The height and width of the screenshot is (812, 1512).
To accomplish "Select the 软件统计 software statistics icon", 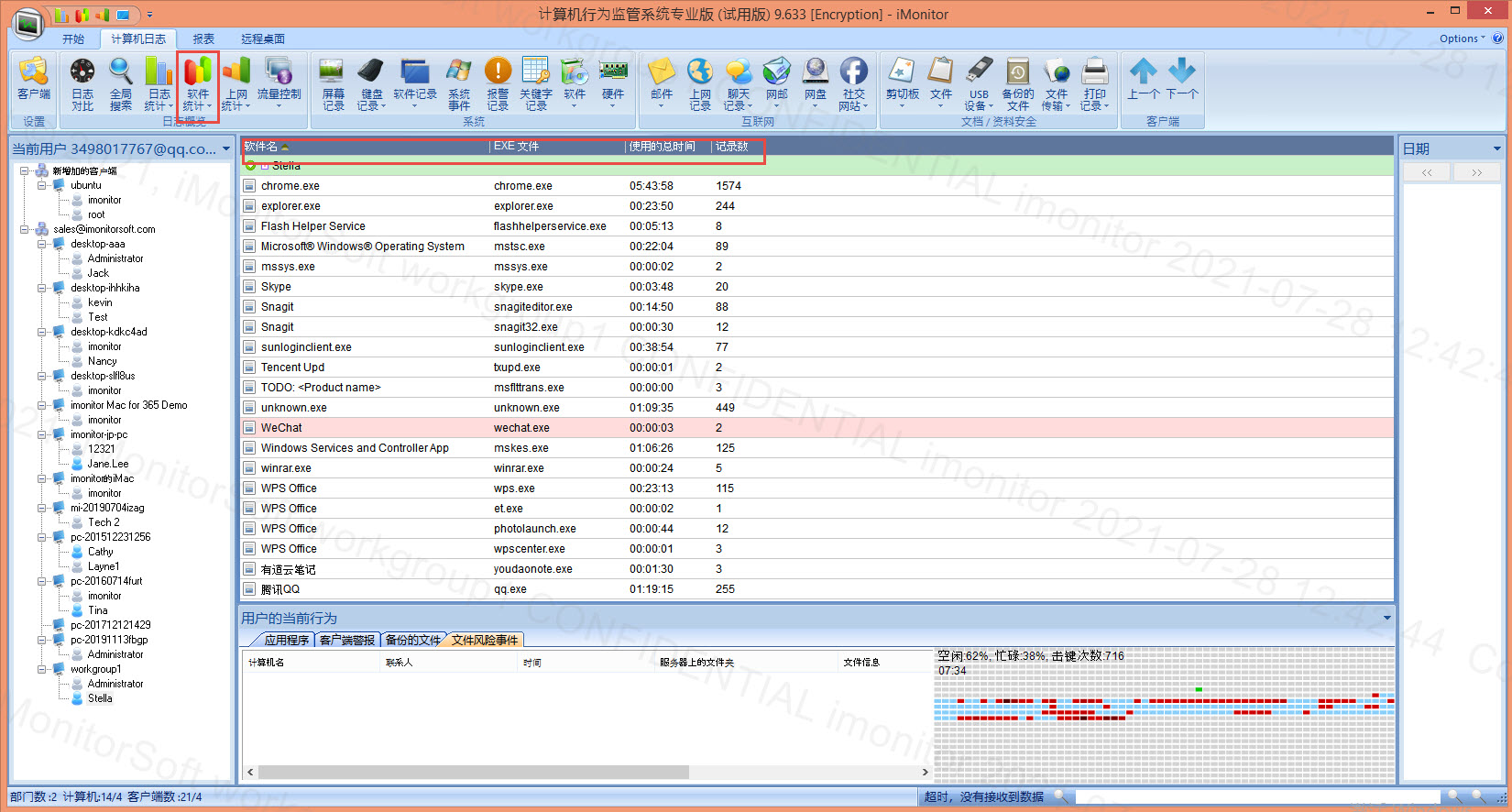I will (x=198, y=84).
